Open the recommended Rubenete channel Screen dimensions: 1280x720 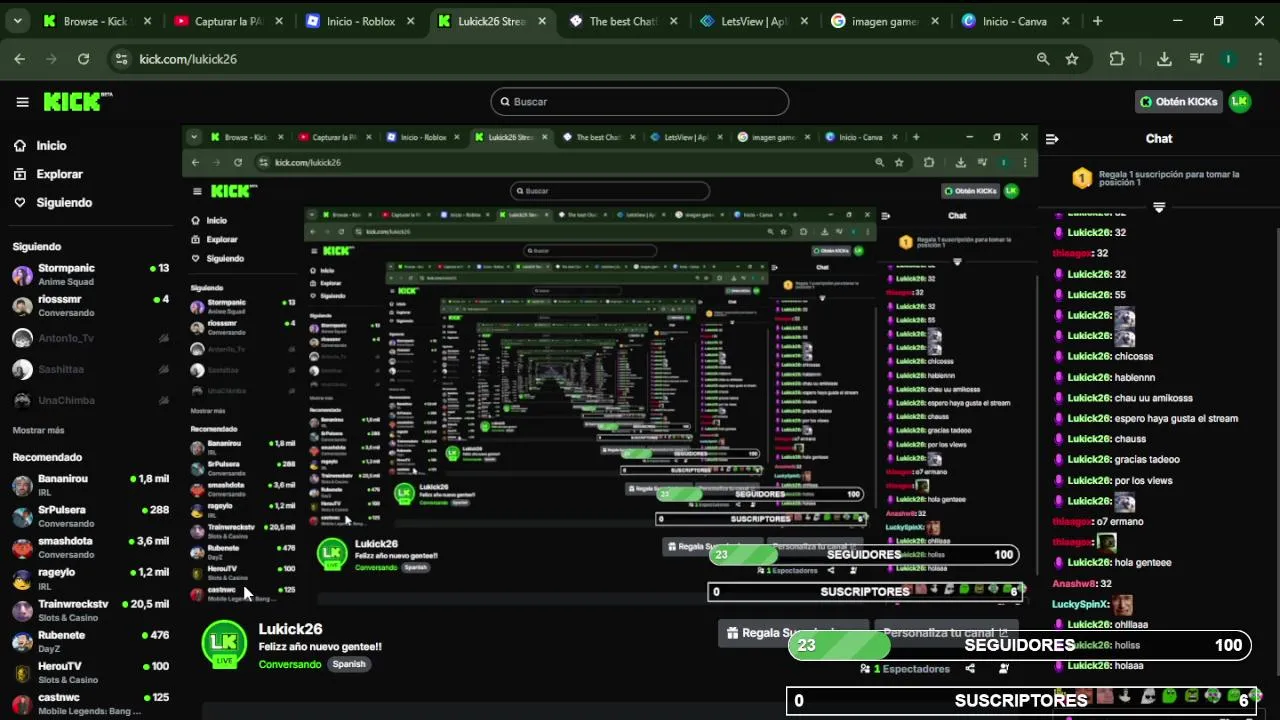90,641
